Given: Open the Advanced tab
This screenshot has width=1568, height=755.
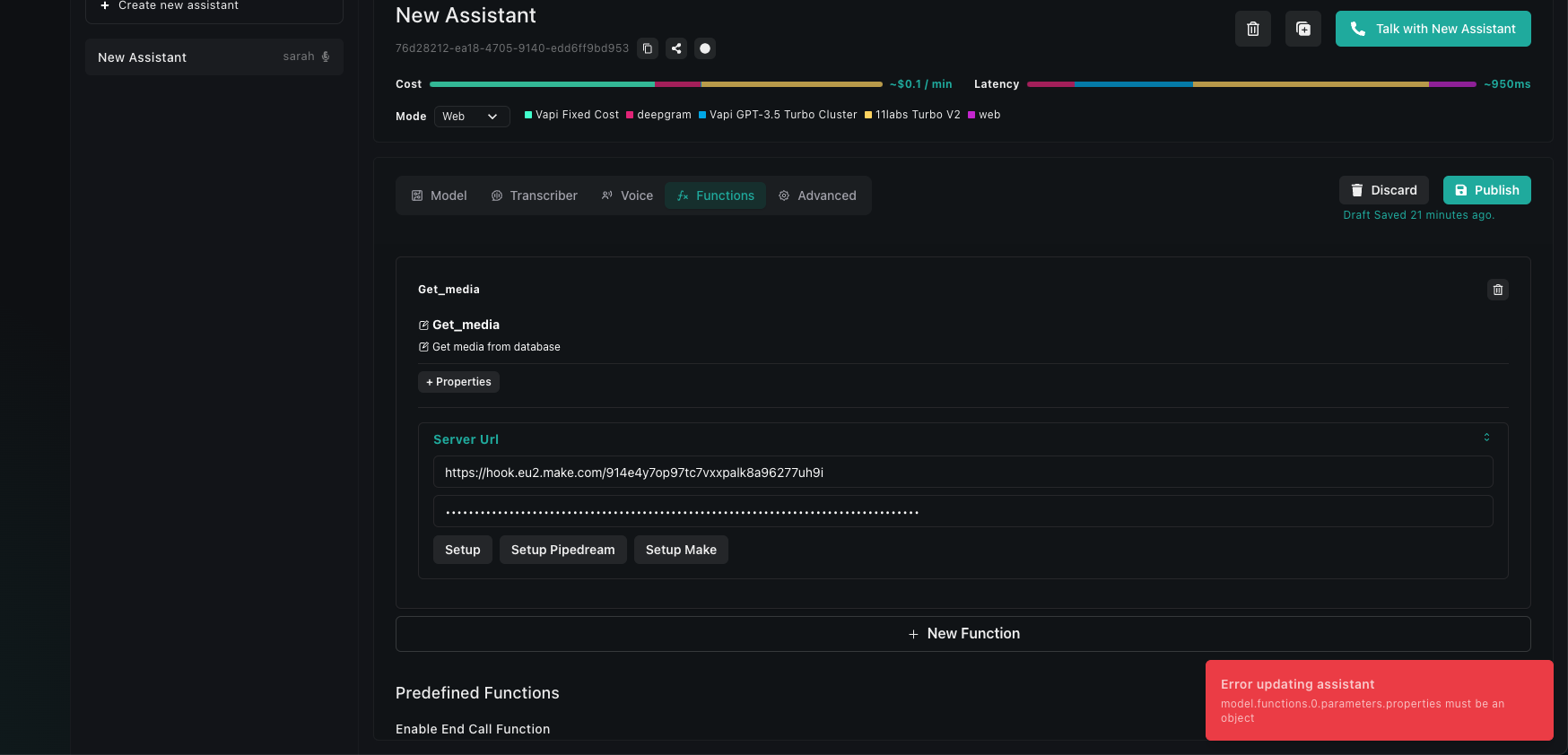Looking at the screenshot, I should coord(817,195).
